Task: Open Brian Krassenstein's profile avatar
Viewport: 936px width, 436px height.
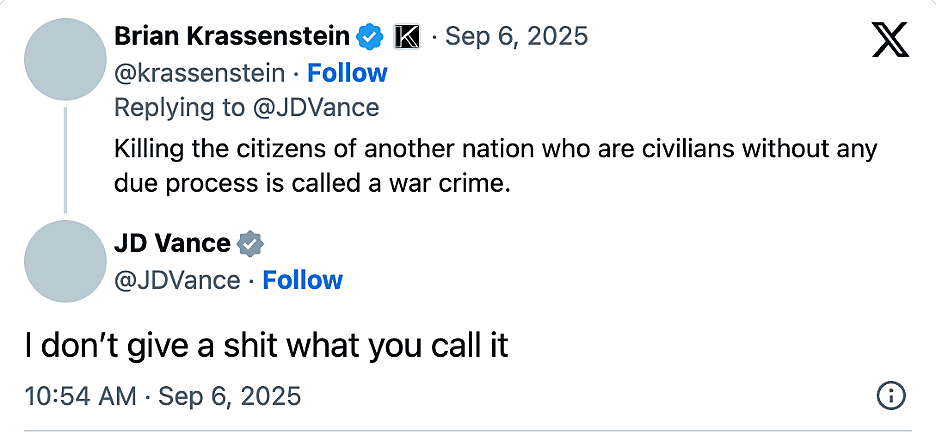Action: 66,59
